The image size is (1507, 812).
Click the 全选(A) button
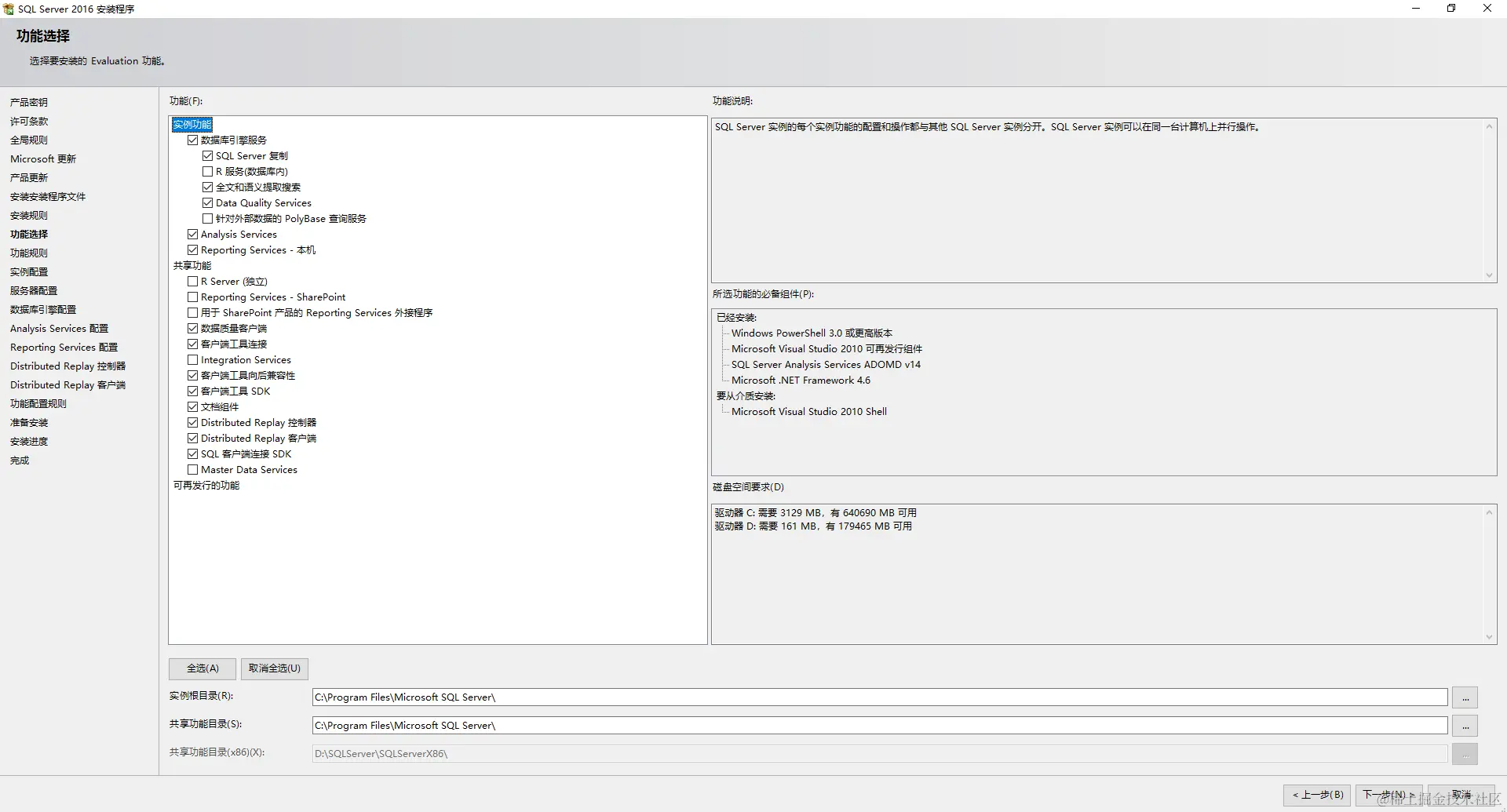click(x=203, y=668)
